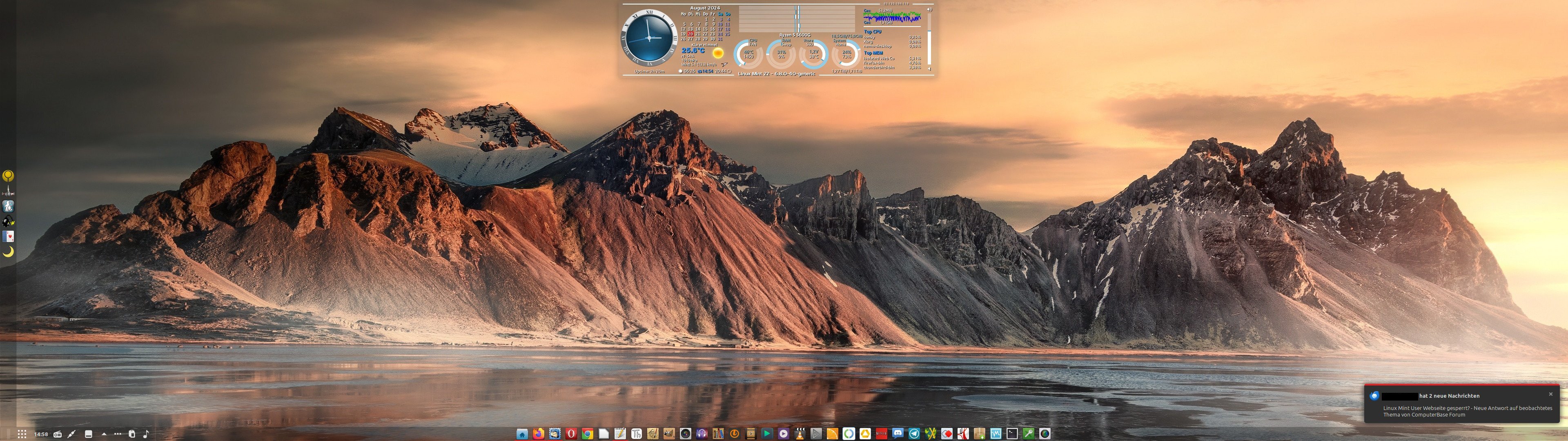Image resolution: width=1568 pixels, height=441 pixels.
Task: Launch Thunderbird mail from the dock
Action: 555,434
